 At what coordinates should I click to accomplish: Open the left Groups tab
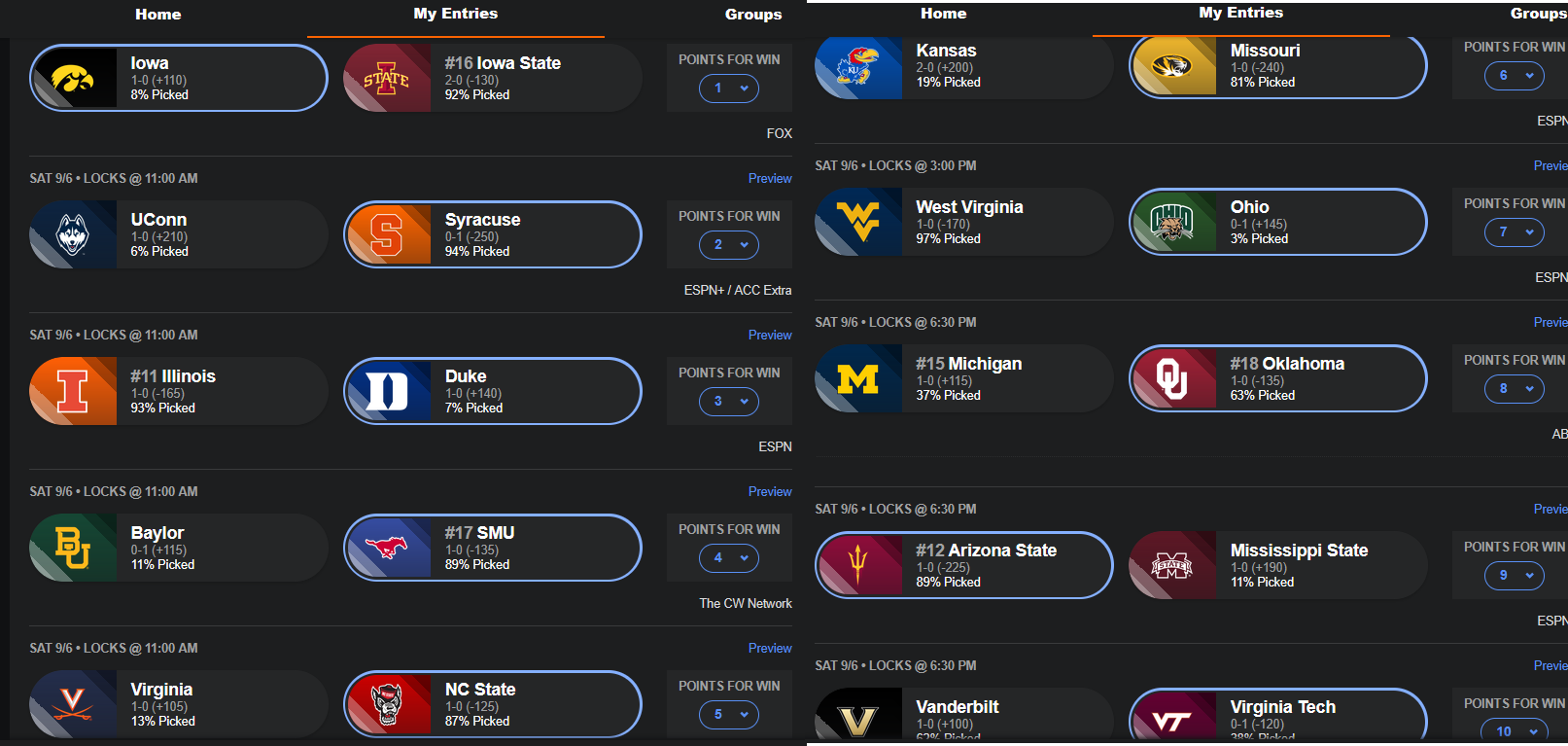click(753, 15)
